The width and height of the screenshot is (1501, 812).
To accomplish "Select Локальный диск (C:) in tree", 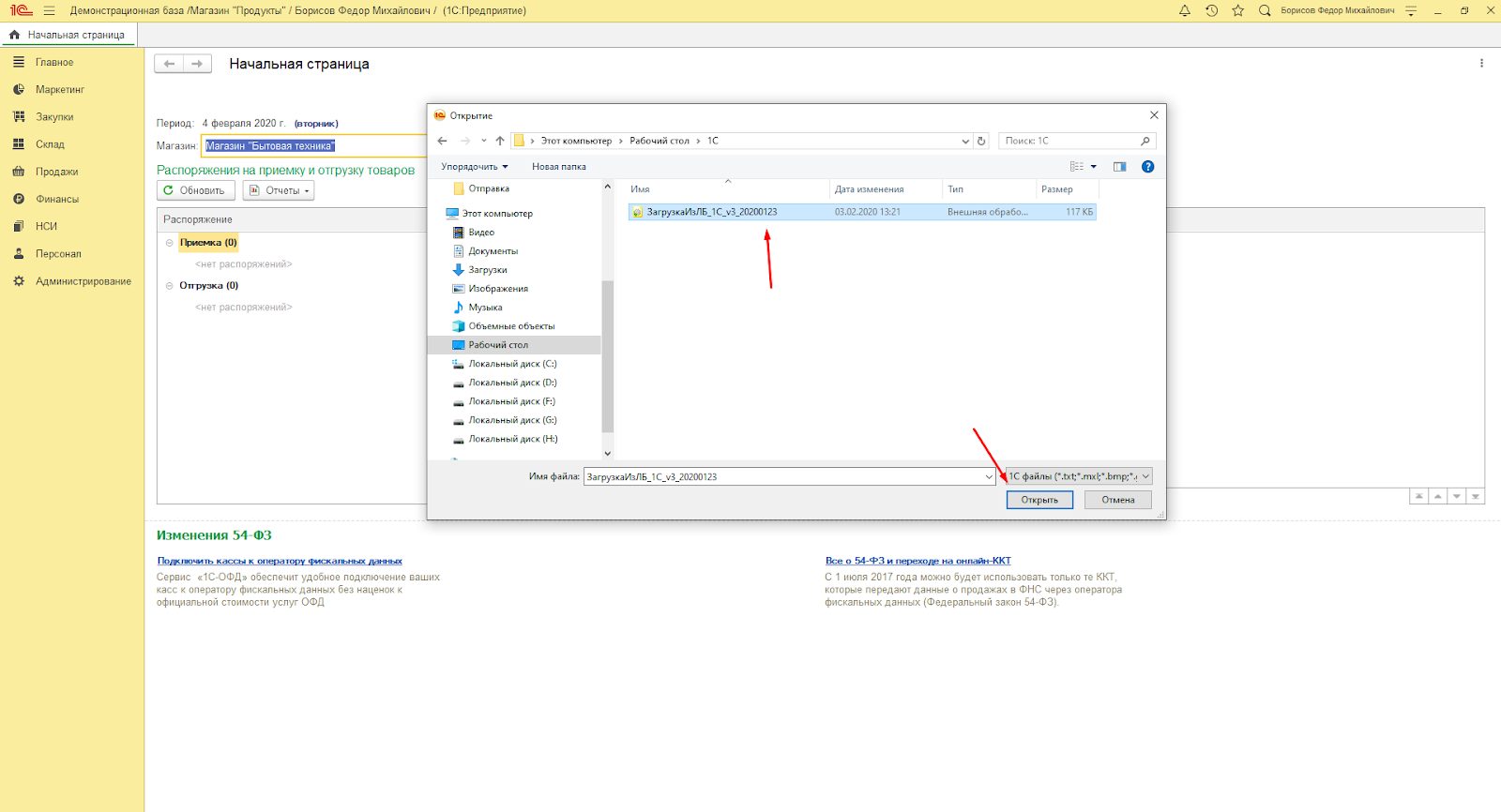I will click(512, 364).
